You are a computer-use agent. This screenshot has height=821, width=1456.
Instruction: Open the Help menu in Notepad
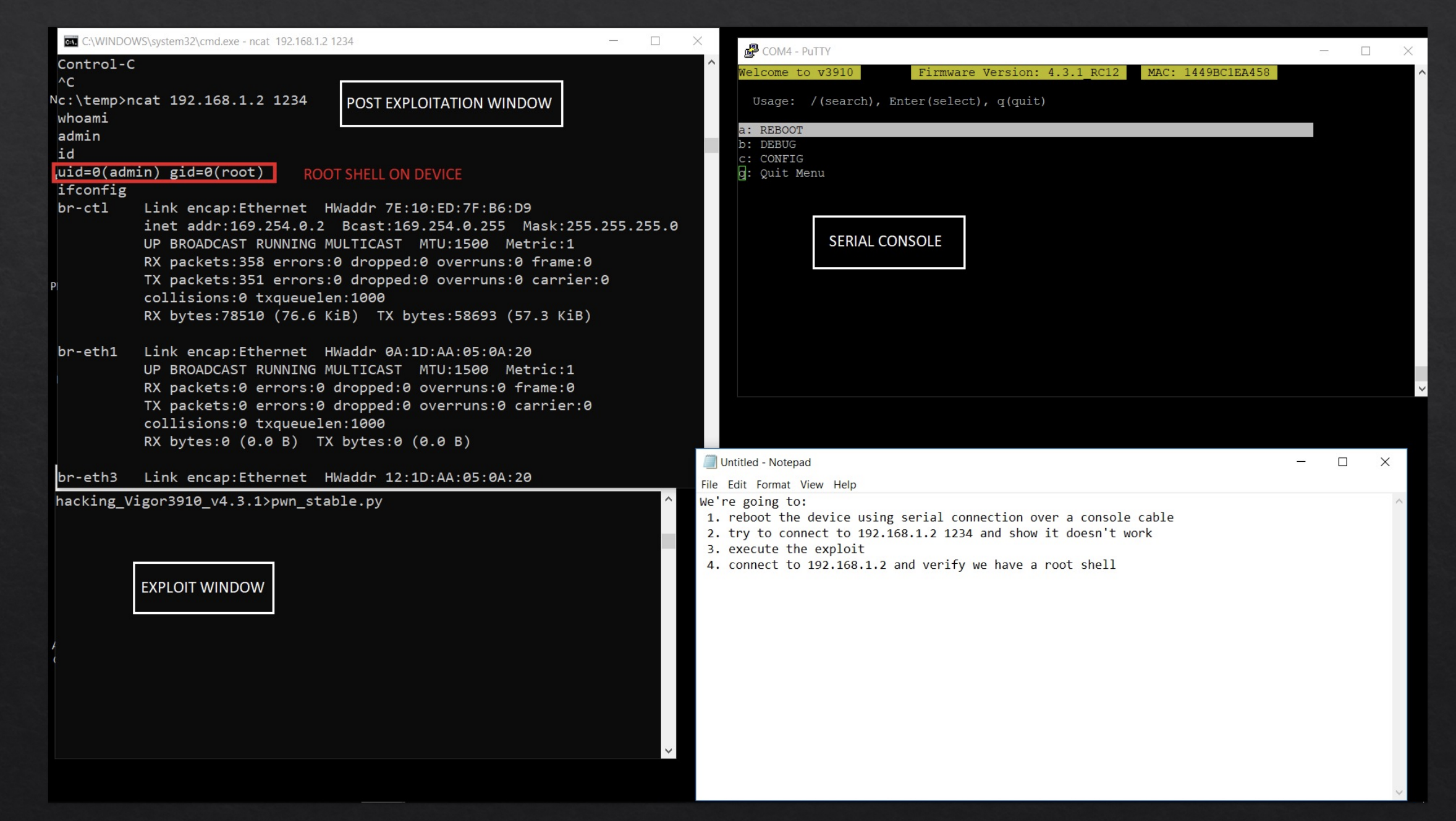click(x=844, y=485)
